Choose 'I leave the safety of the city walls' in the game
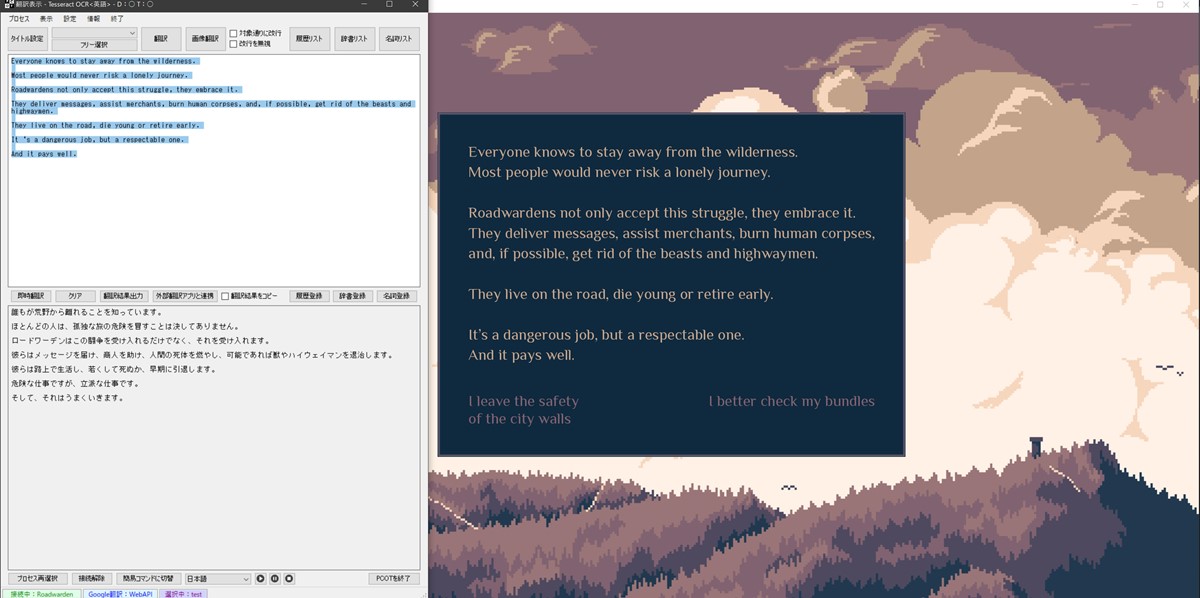 click(523, 410)
